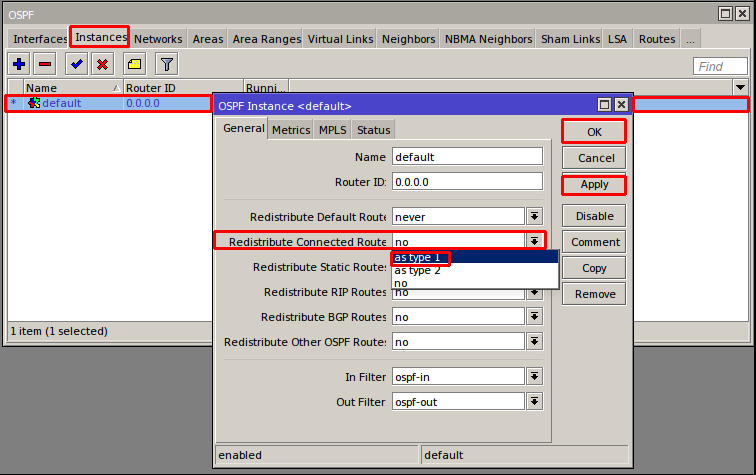Sort by the Name column header

click(72, 88)
